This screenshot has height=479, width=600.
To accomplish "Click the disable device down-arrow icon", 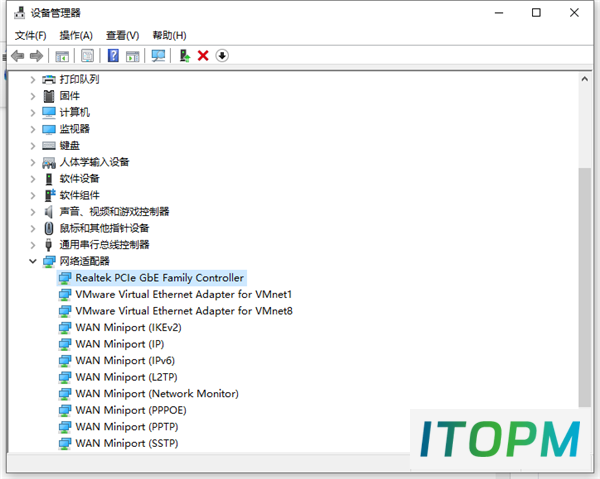I will click(x=222, y=56).
